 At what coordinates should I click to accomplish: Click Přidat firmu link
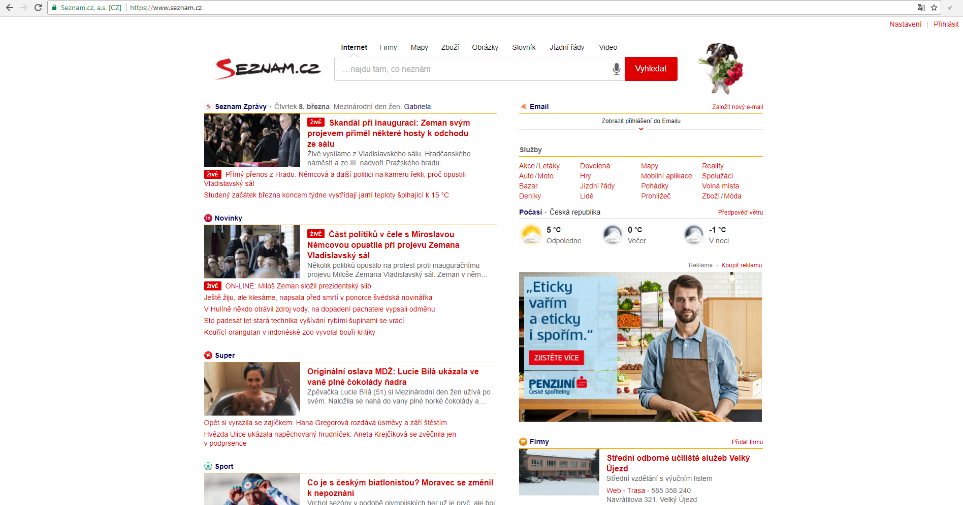[747, 442]
